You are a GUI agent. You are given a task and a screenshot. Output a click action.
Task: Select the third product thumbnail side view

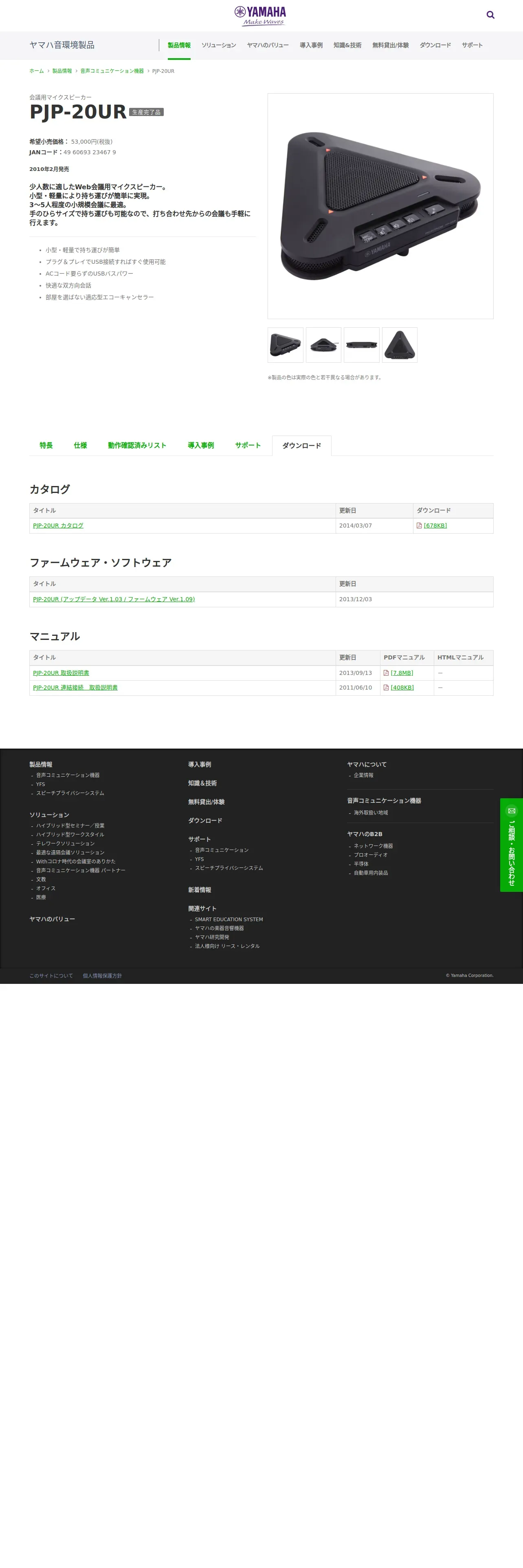[x=362, y=345]
